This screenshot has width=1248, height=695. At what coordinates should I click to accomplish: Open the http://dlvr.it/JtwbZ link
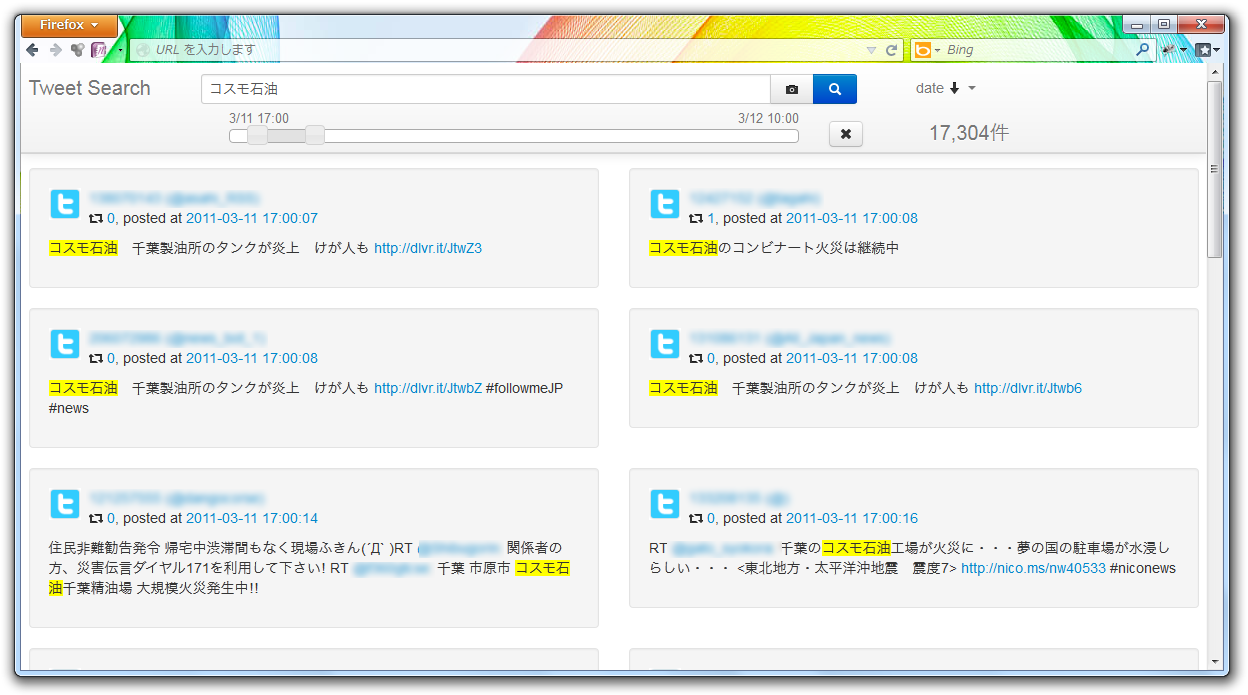[428, 388]
